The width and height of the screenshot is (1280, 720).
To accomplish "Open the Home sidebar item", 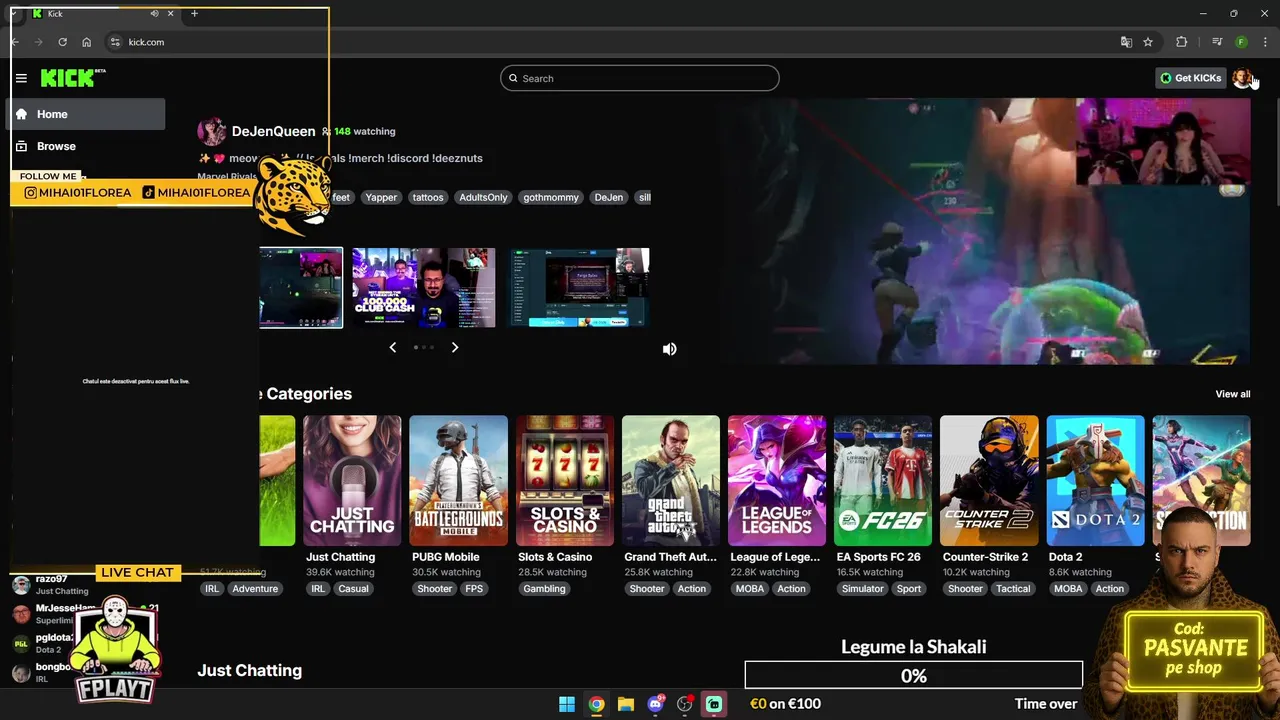I will click(86, 114).
